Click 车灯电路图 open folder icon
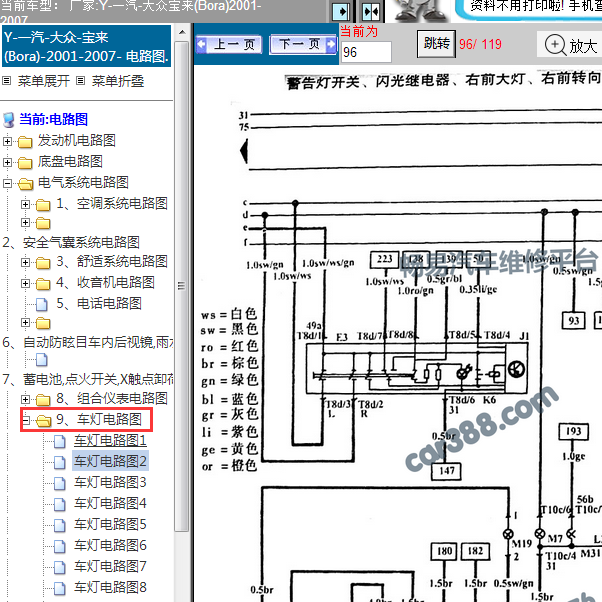The width and height of the screenshot is (602, 602). [44, 421]
